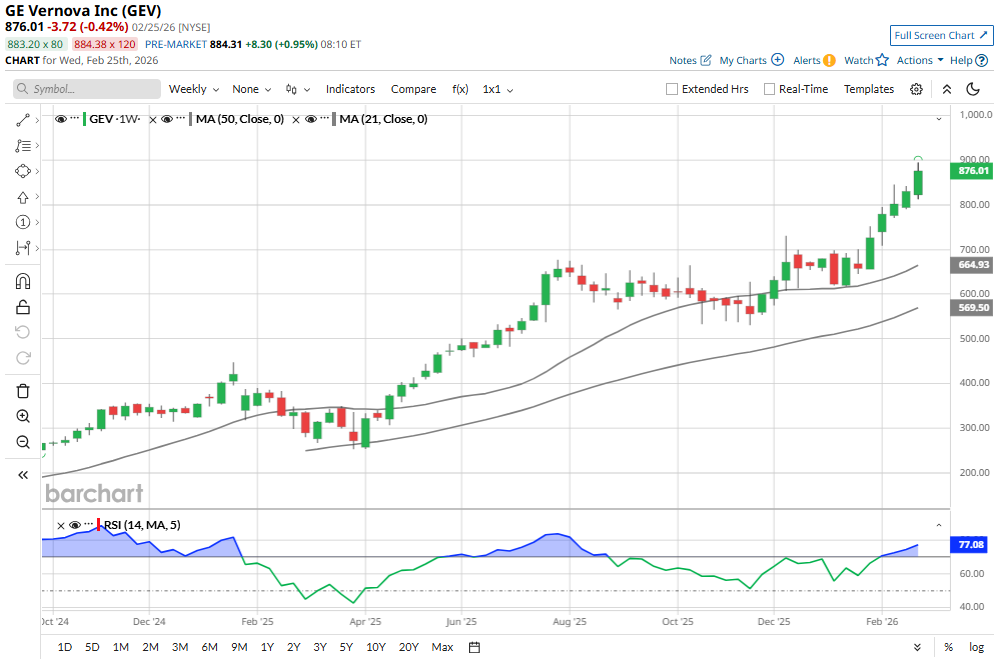
Task: Collapse the main chart pane arrow
Action: click(x=938, y=119)
